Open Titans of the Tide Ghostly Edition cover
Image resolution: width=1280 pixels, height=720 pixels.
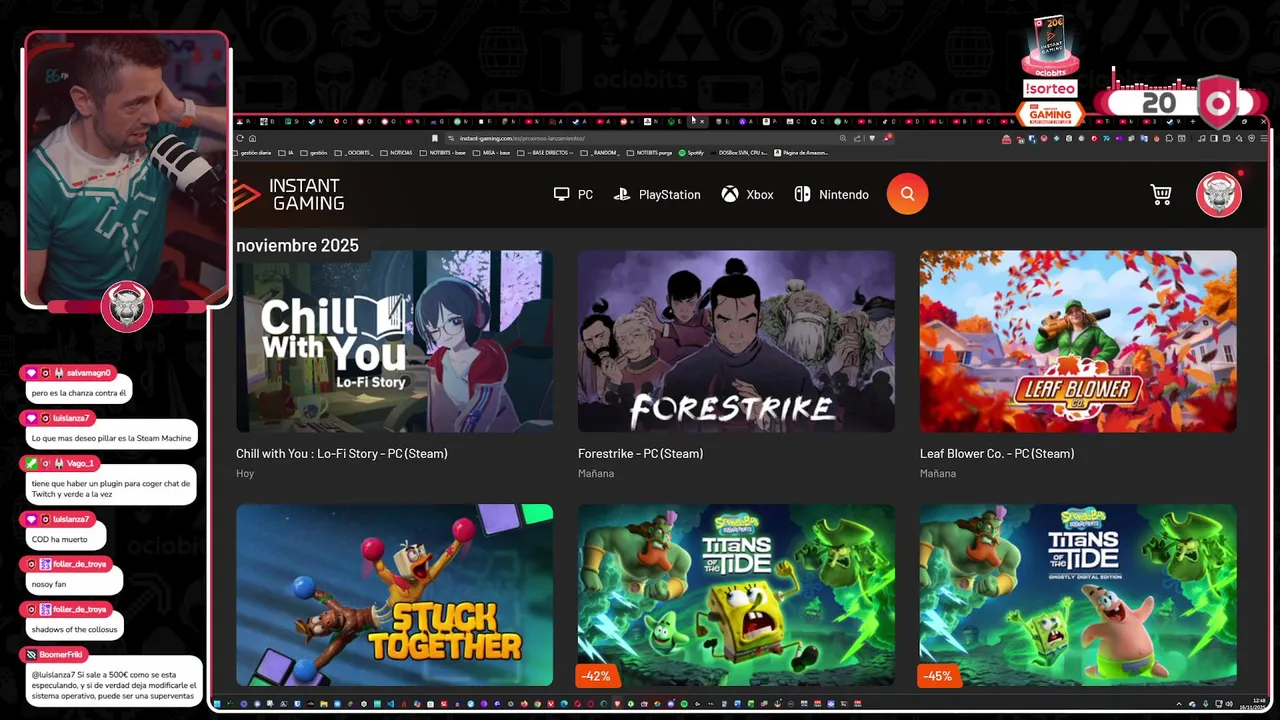[x=1078, y=595]
